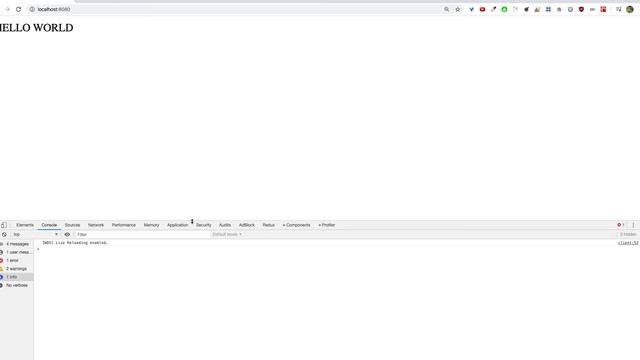The image size is (640, 360).
Task: Click the HELLO WORLD page text
Action: coord(36,28)
